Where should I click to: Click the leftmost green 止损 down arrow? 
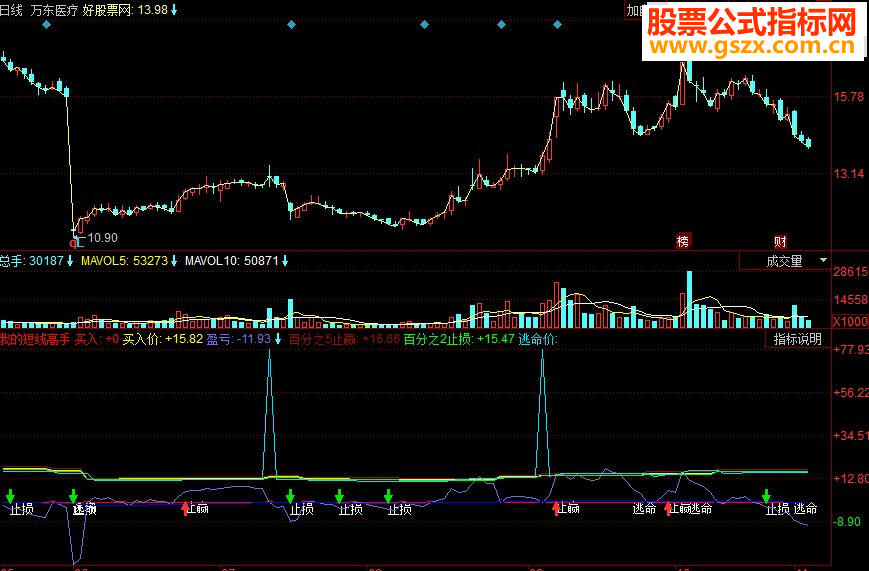tap(10, 496)
